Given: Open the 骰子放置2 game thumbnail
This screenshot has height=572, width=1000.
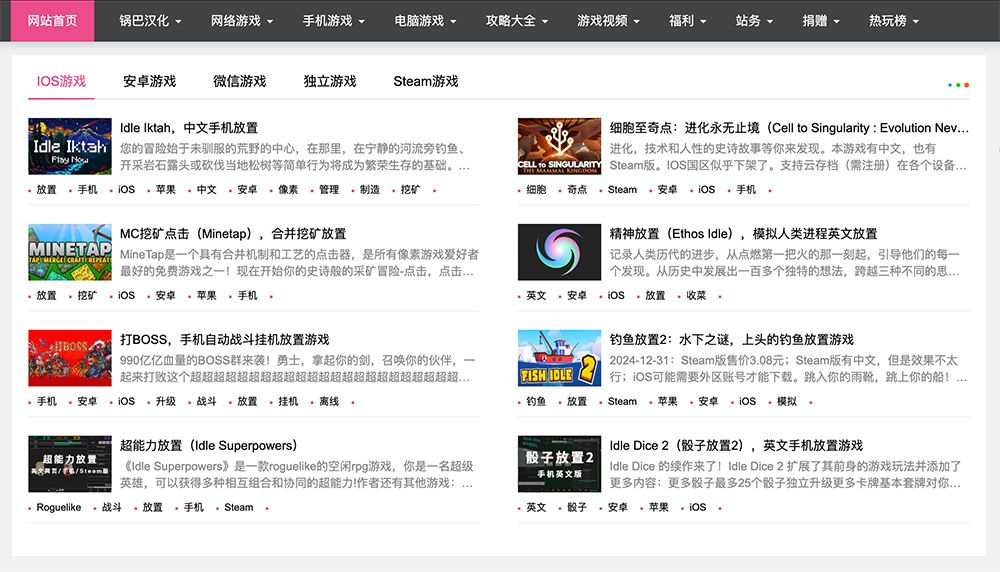Looking at the screenshot, I should pyautogui.click(x=559, y=464).
